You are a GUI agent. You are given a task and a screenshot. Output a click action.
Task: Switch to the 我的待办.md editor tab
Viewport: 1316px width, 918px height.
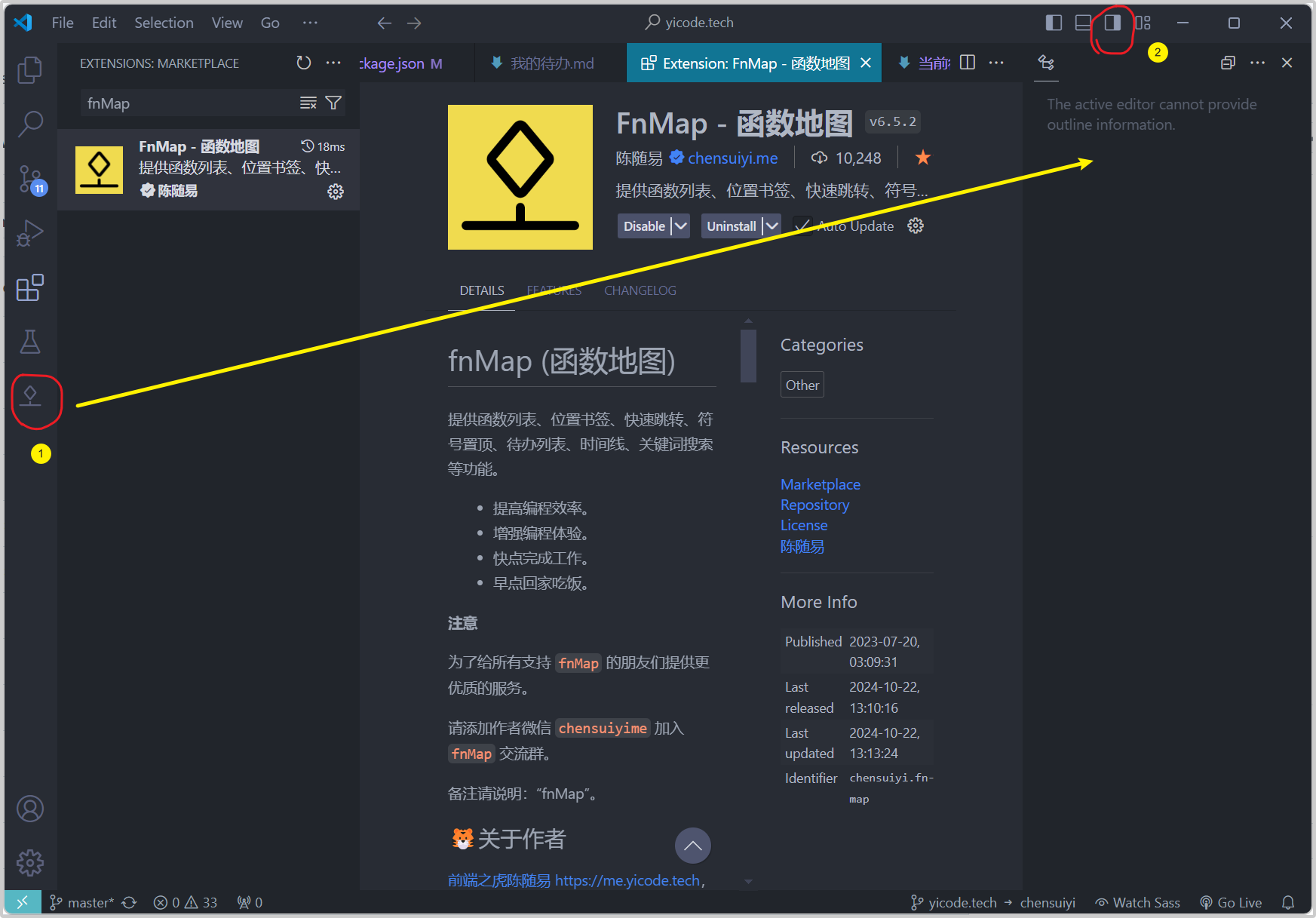[x=551, y=63]
